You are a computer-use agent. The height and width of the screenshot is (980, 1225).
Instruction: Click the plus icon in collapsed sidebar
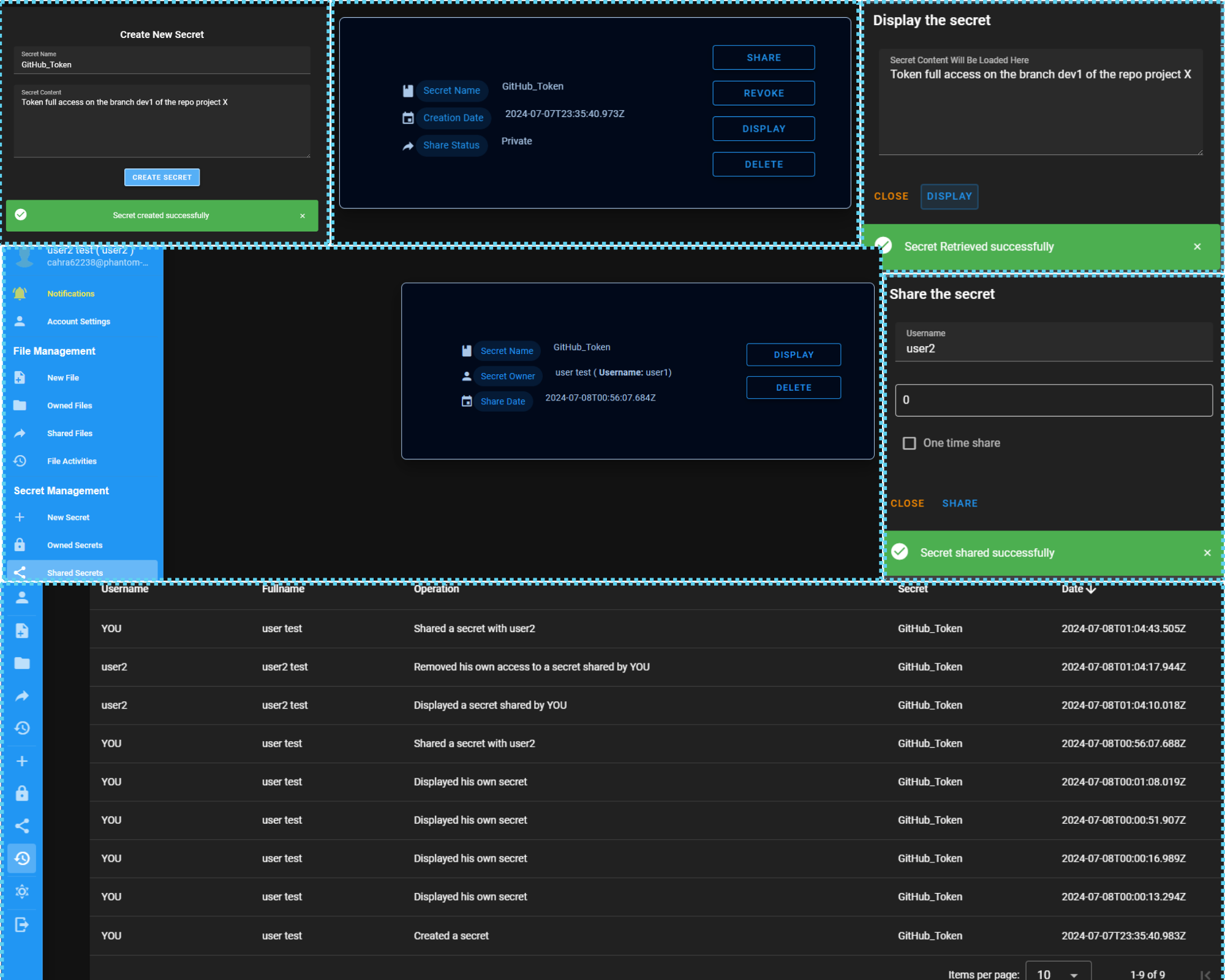22,761
